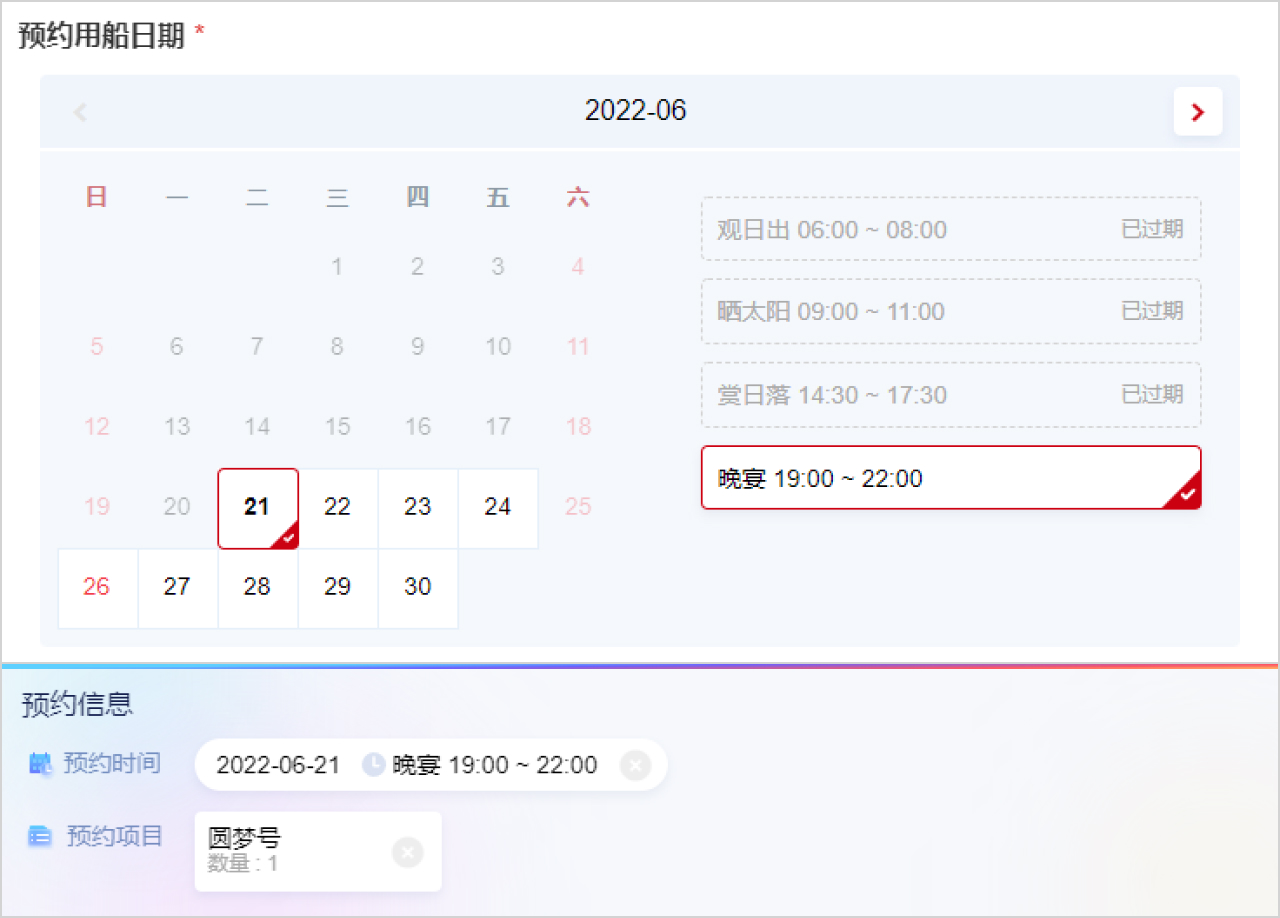The height and width of the screenshot is (918, 1280).
Task: Click the list icon beside 预约项目
Action: tap(40, 836)
